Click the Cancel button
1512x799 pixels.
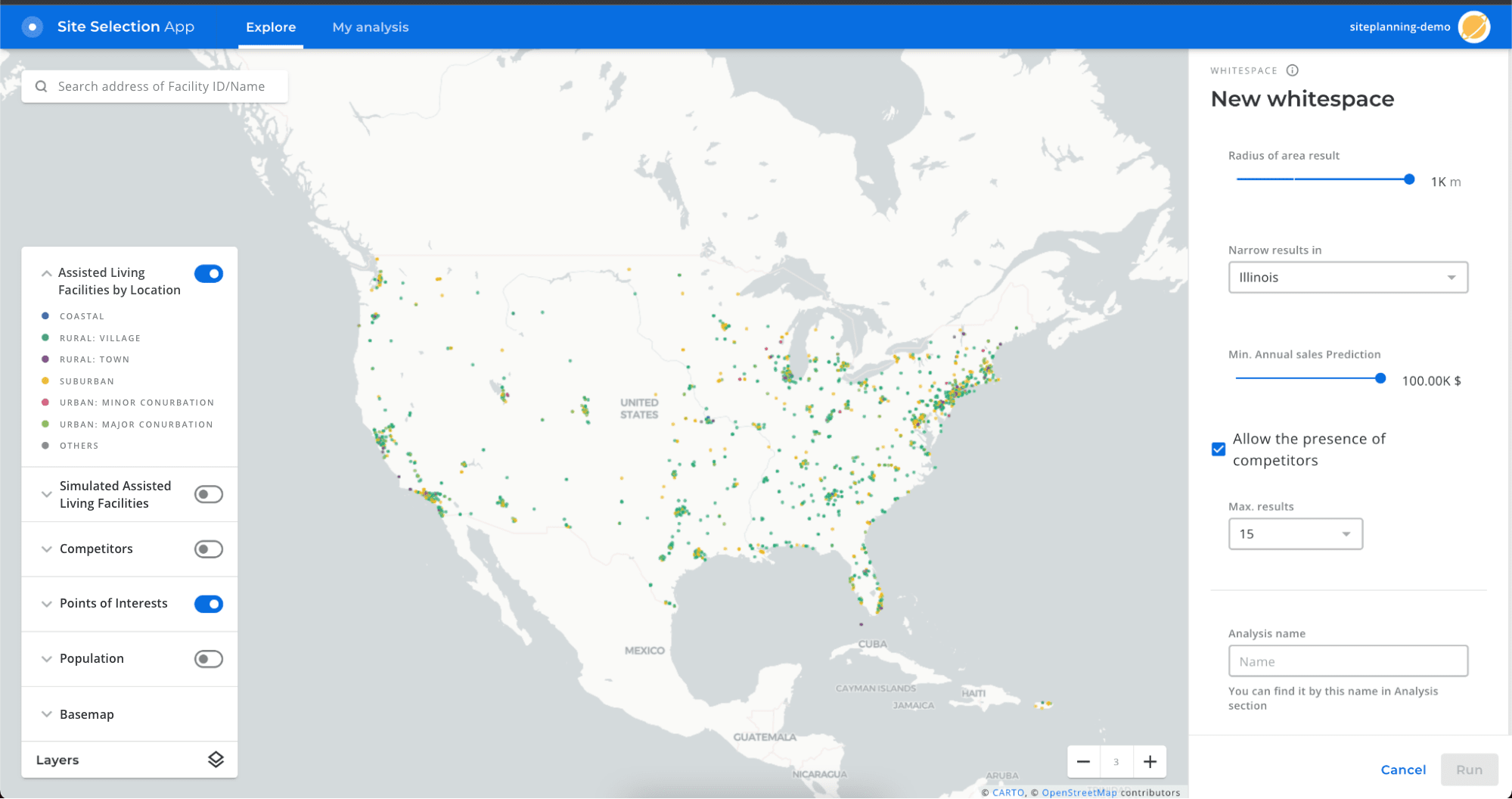pos(1403,769)
